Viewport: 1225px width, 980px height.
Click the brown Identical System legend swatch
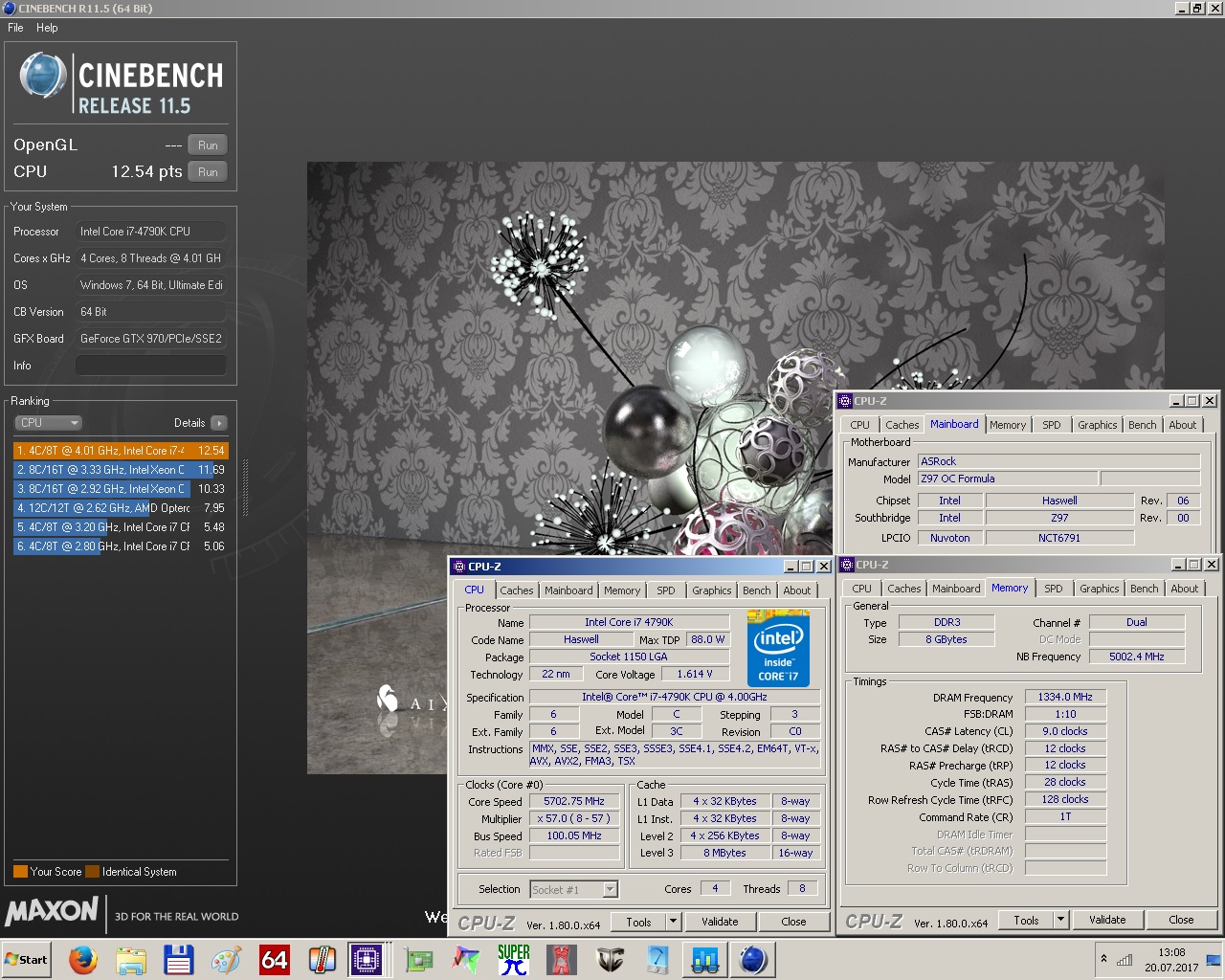pyautogui.click(x=92, y=872)
